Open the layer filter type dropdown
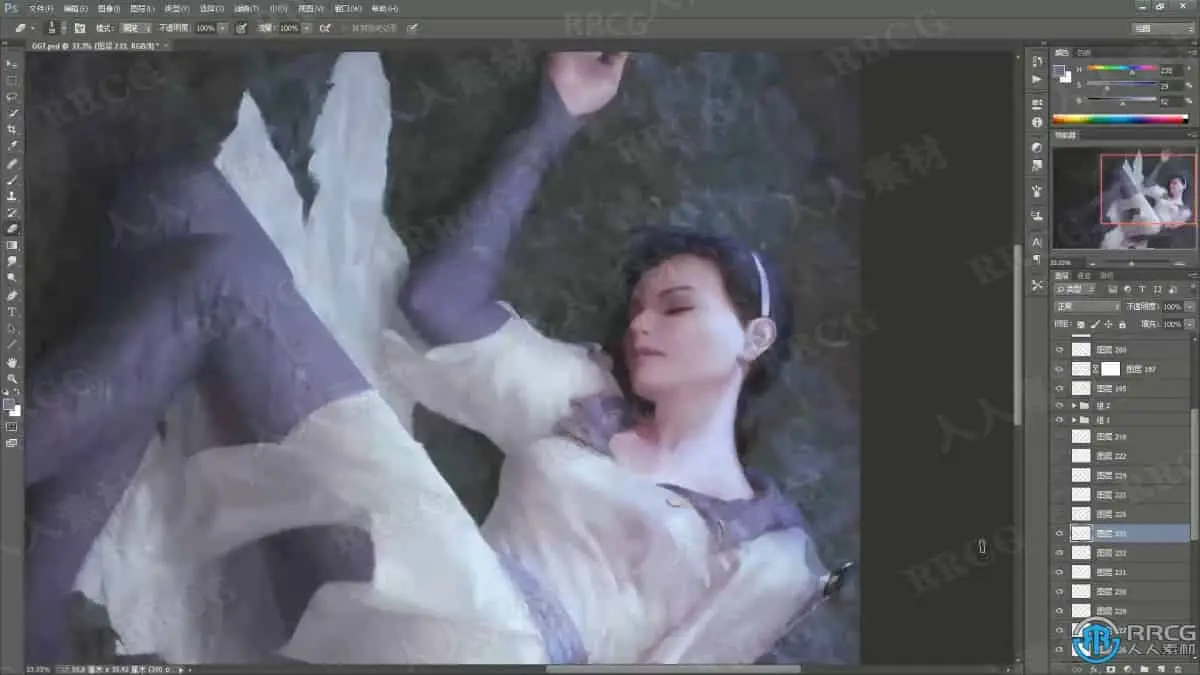 point(1073,290)
